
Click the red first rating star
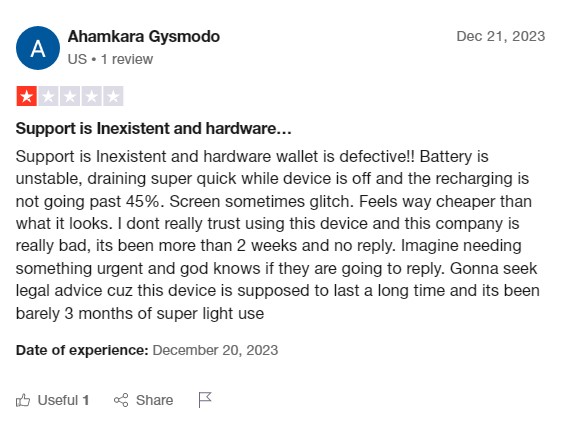26,96
